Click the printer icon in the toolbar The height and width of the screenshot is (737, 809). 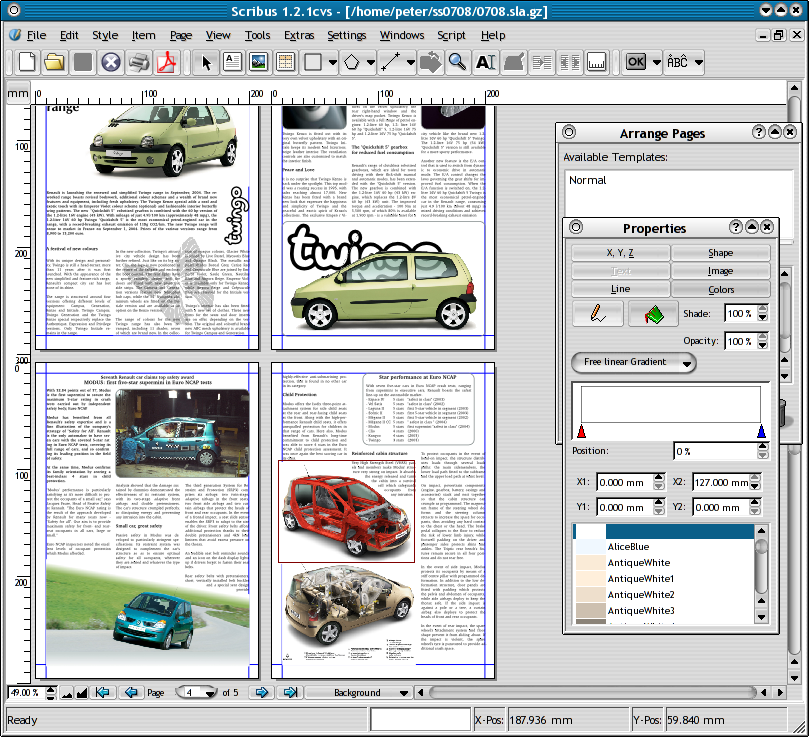(x=138, y=62)
